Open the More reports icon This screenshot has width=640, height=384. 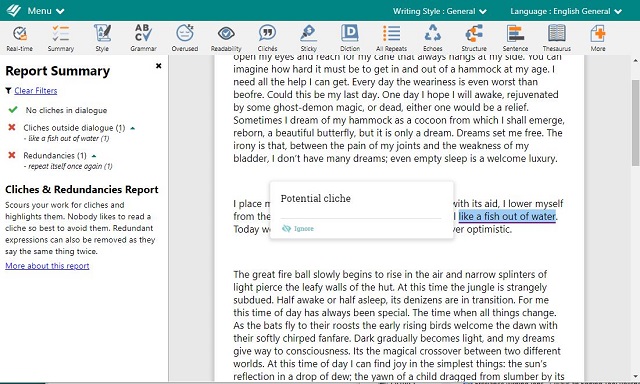[598, 38]
